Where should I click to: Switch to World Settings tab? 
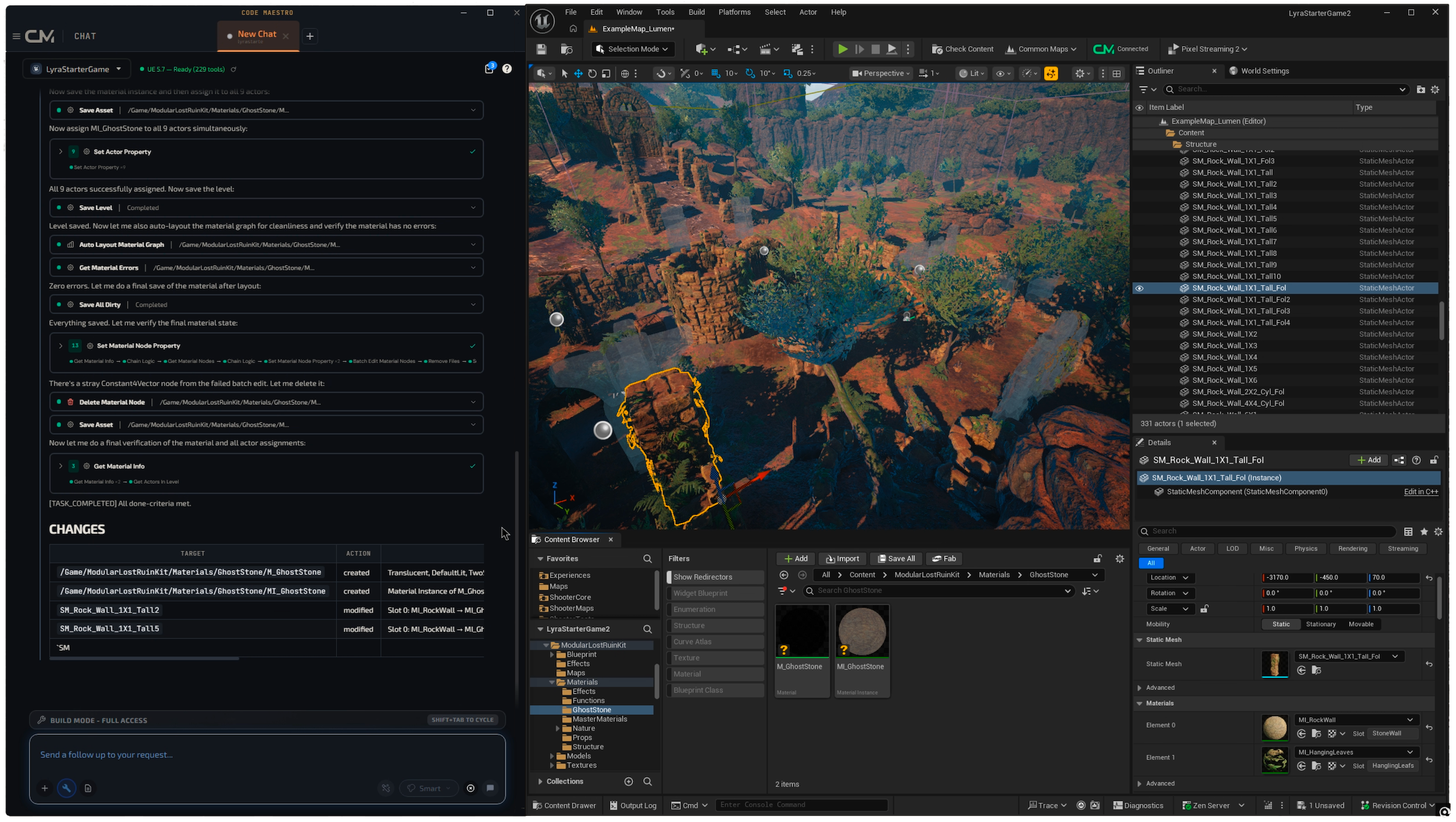[x=1259, y=71]
